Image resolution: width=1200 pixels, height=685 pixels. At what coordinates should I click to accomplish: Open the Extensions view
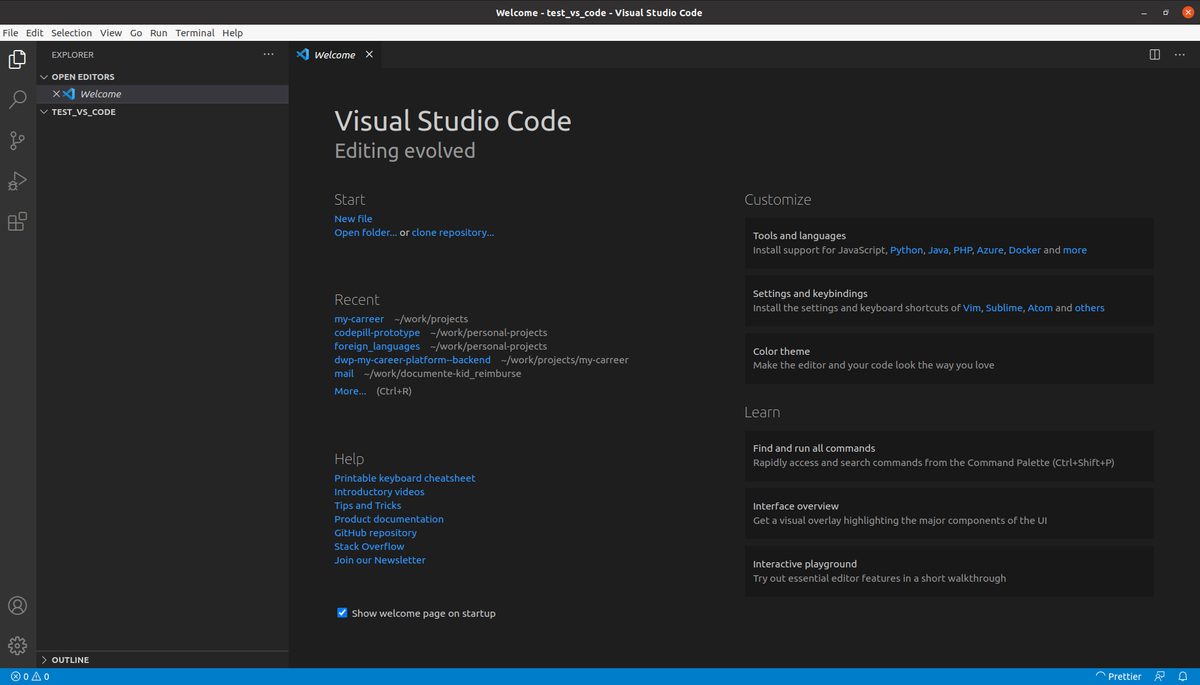pos(17,221)
